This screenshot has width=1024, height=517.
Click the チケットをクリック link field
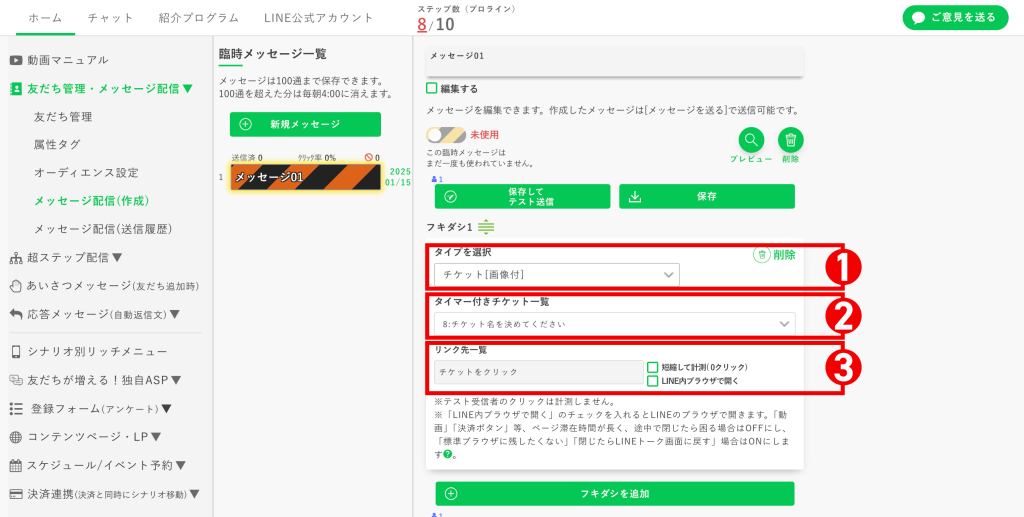[539, 372]
